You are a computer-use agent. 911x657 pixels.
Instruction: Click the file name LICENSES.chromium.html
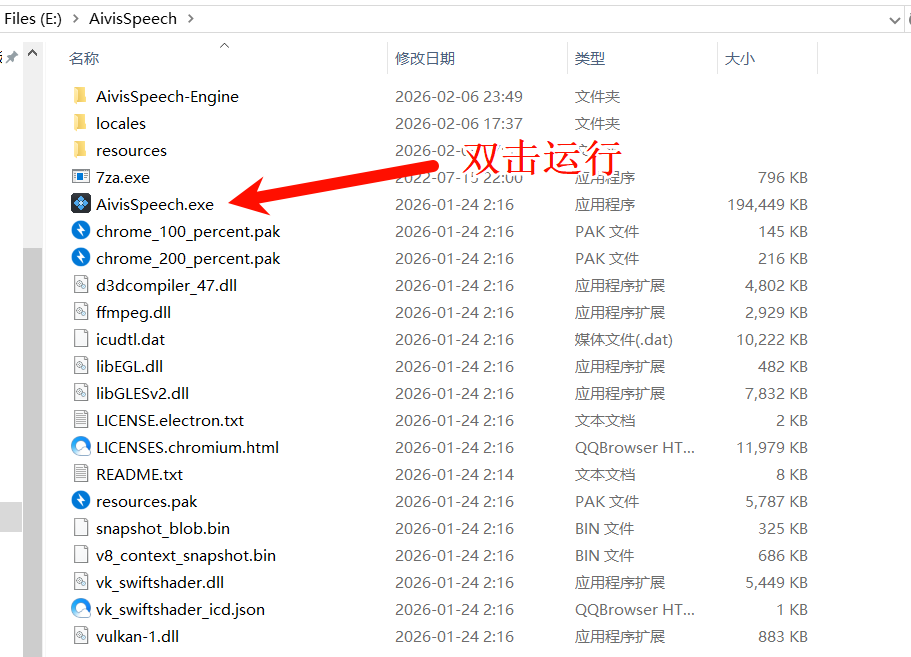coord(187,447)
